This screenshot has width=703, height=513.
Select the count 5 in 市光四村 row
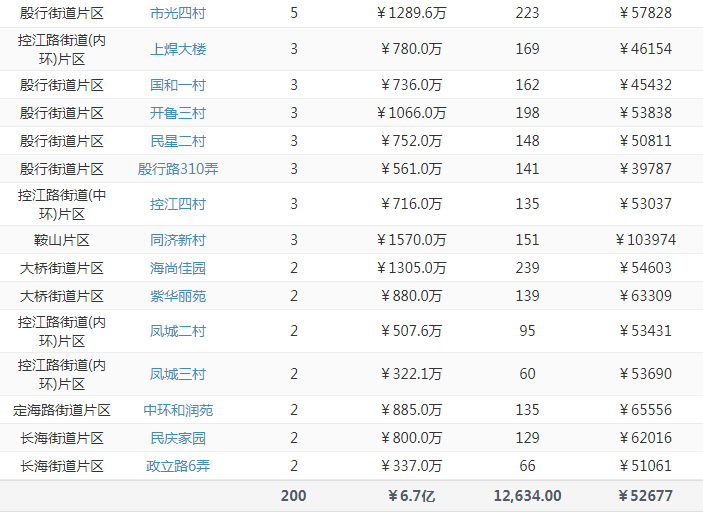[294, 13]
